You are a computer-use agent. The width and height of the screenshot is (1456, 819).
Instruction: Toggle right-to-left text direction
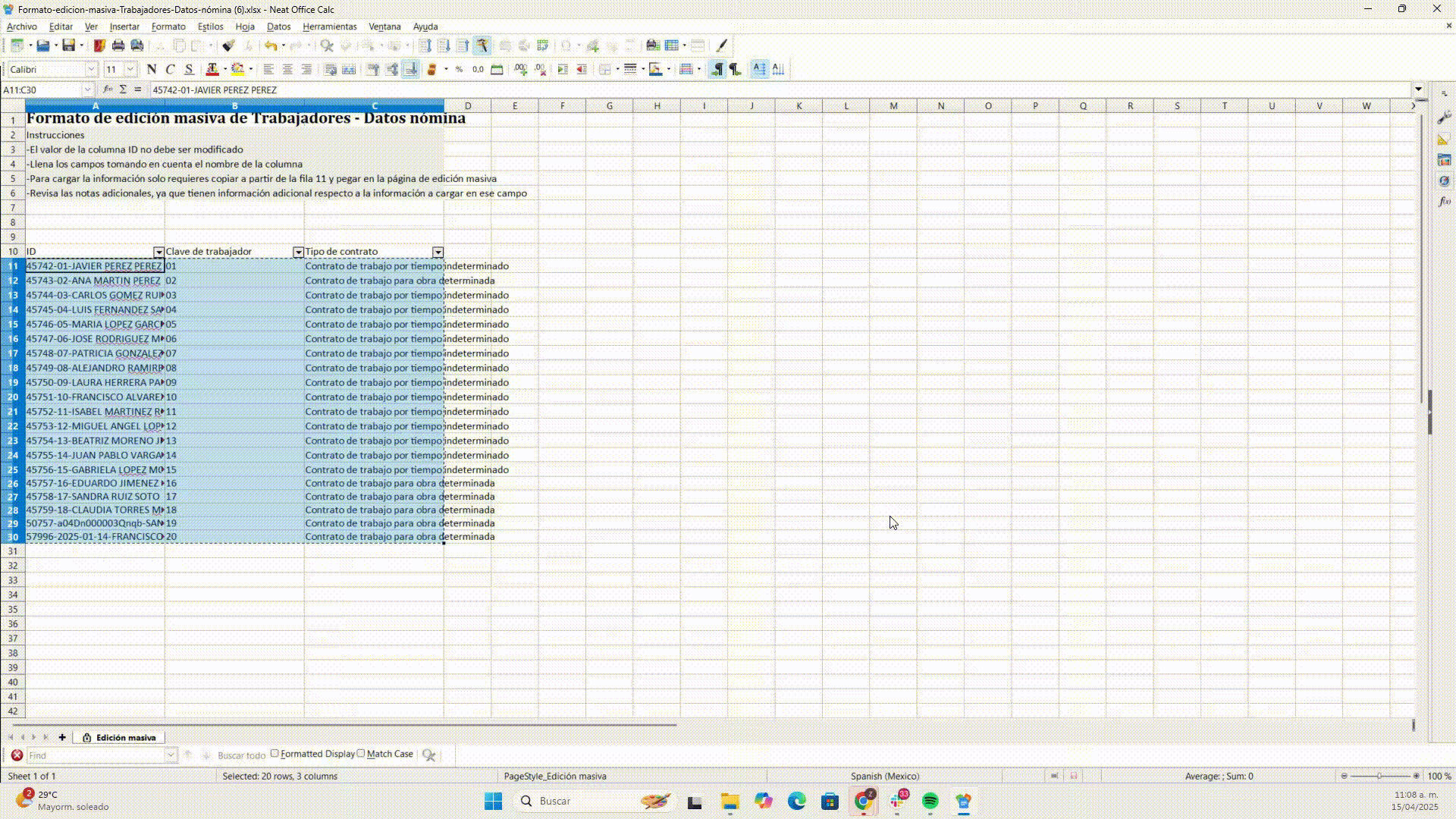[735, 69]
